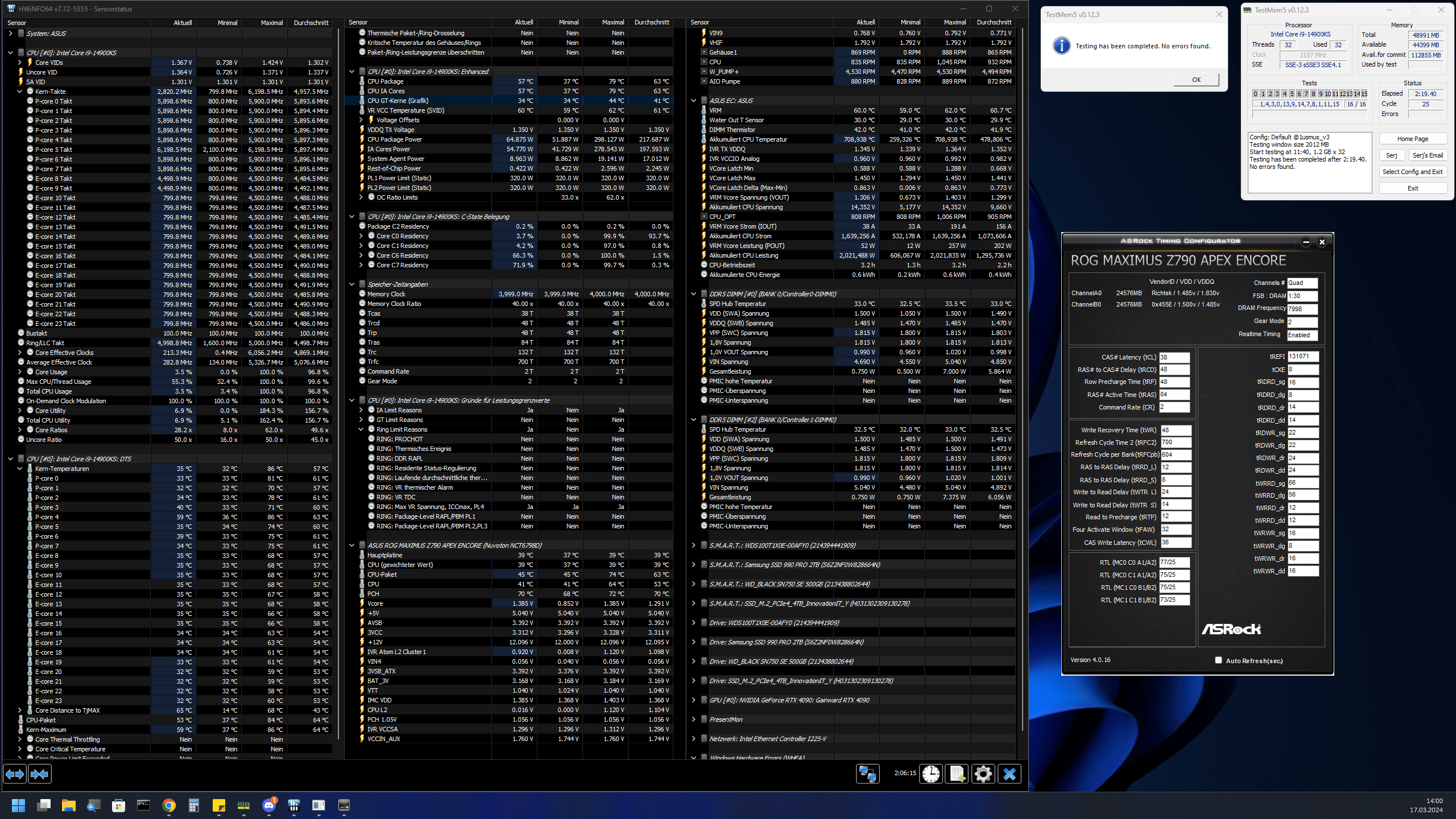Image resolution: width=1456 pixels, height=819 pixels.
Task: Open Google Chrome from the taskbar
Action: [168, 805]
